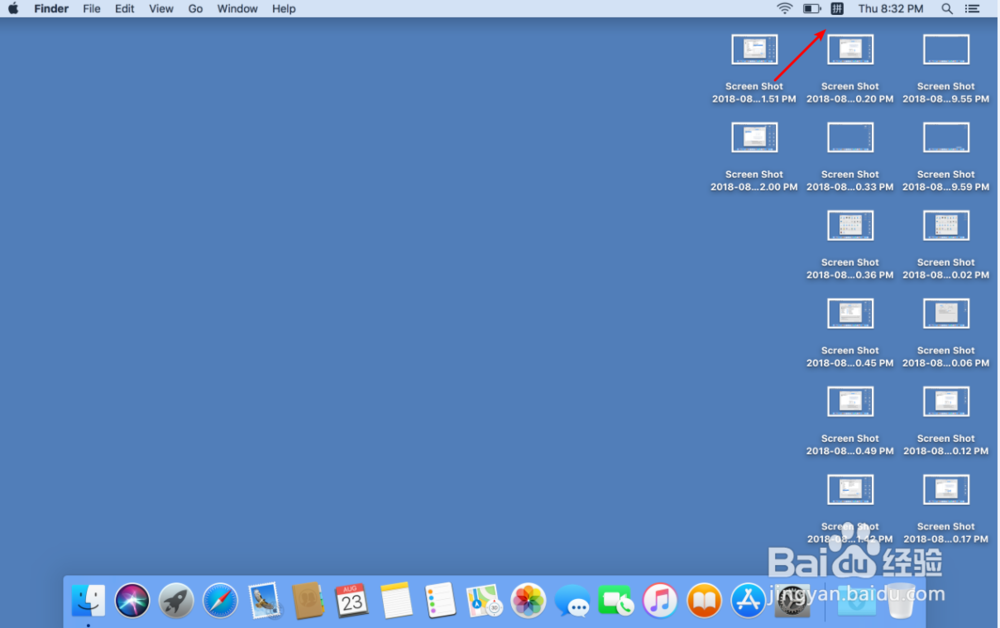Open Spotlight search magnifier
Screen dimensions: 1000x628
click(947, 8)
